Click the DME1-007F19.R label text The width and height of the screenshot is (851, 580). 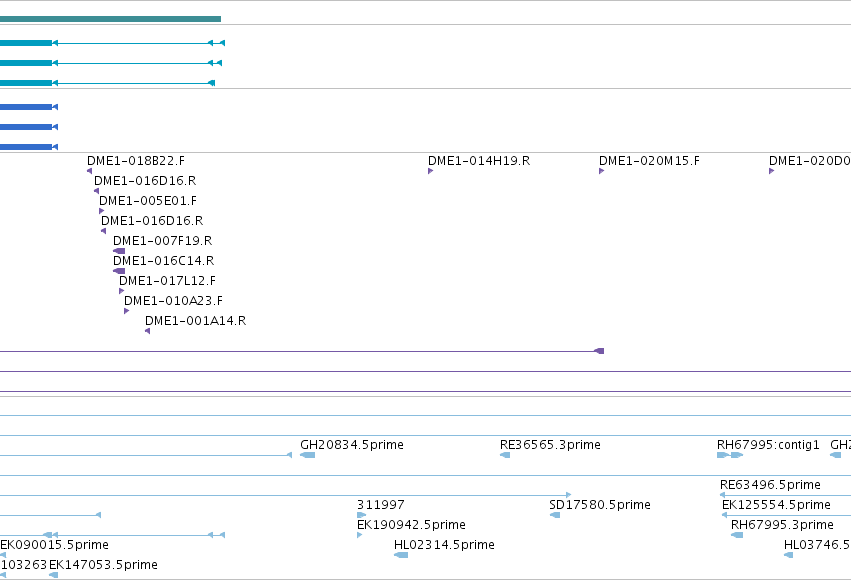pyautogui.click(x=162, y=241)
